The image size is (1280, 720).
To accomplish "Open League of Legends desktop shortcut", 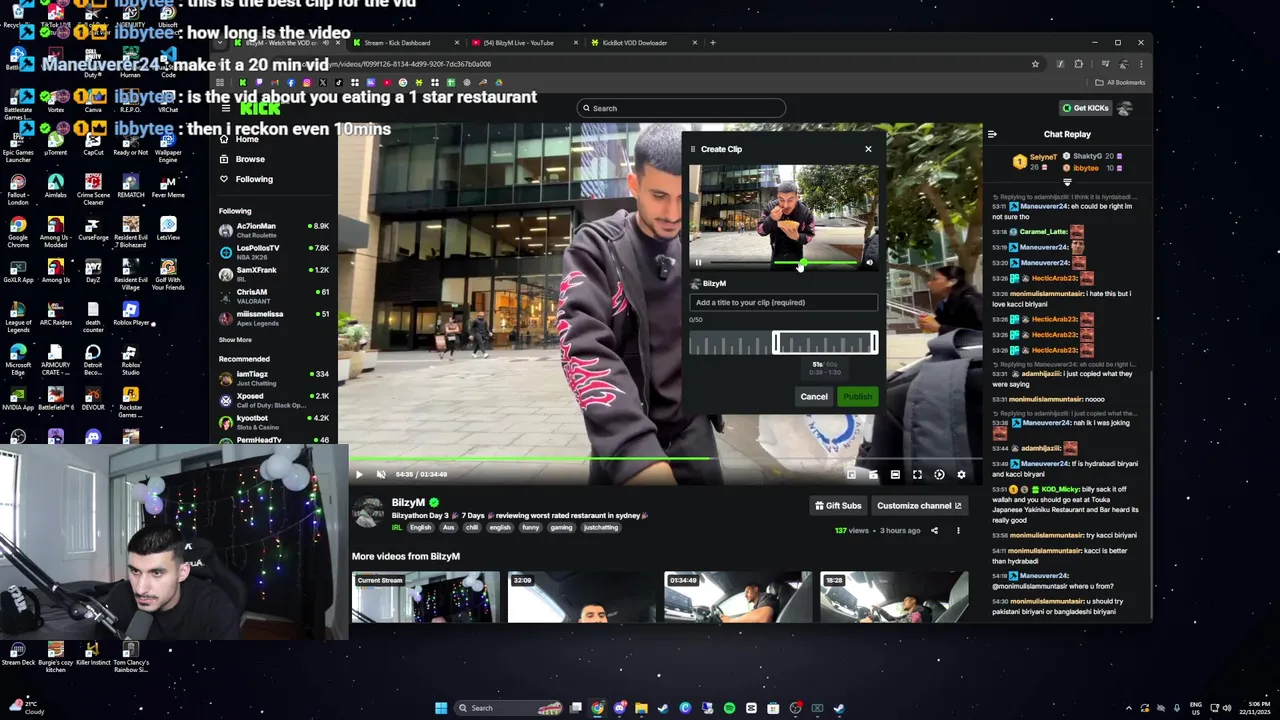I will coord(18,318).
